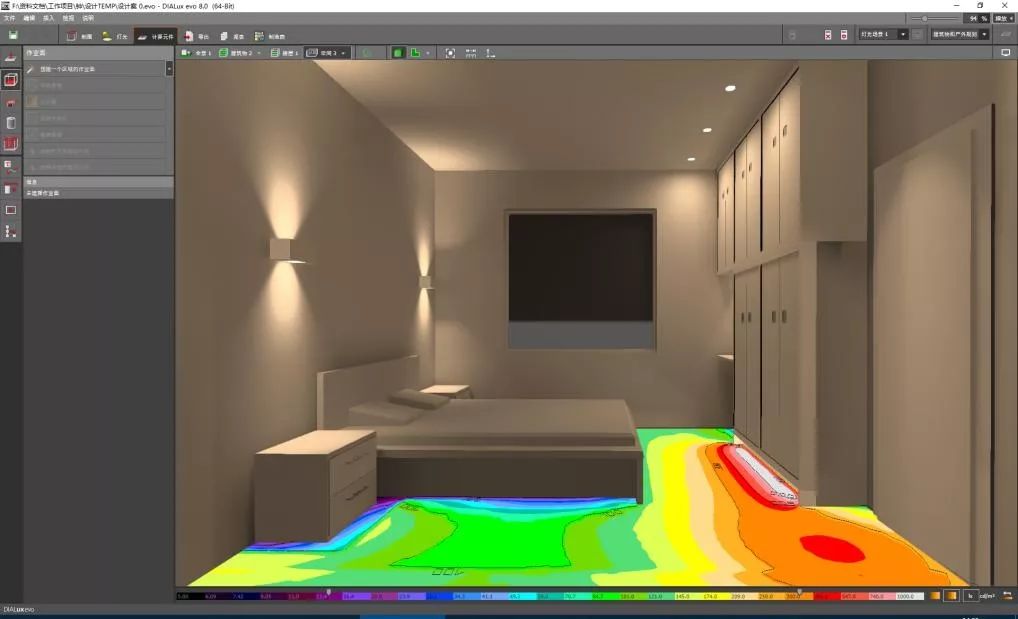Click the monitor icon at viewport top right

[1005, 53]
